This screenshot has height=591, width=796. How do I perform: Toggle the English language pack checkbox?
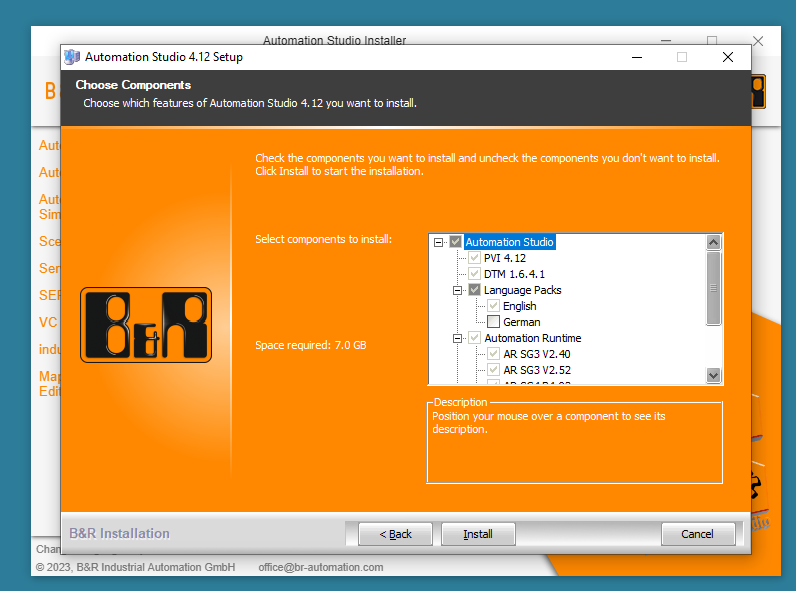(493, 306)
